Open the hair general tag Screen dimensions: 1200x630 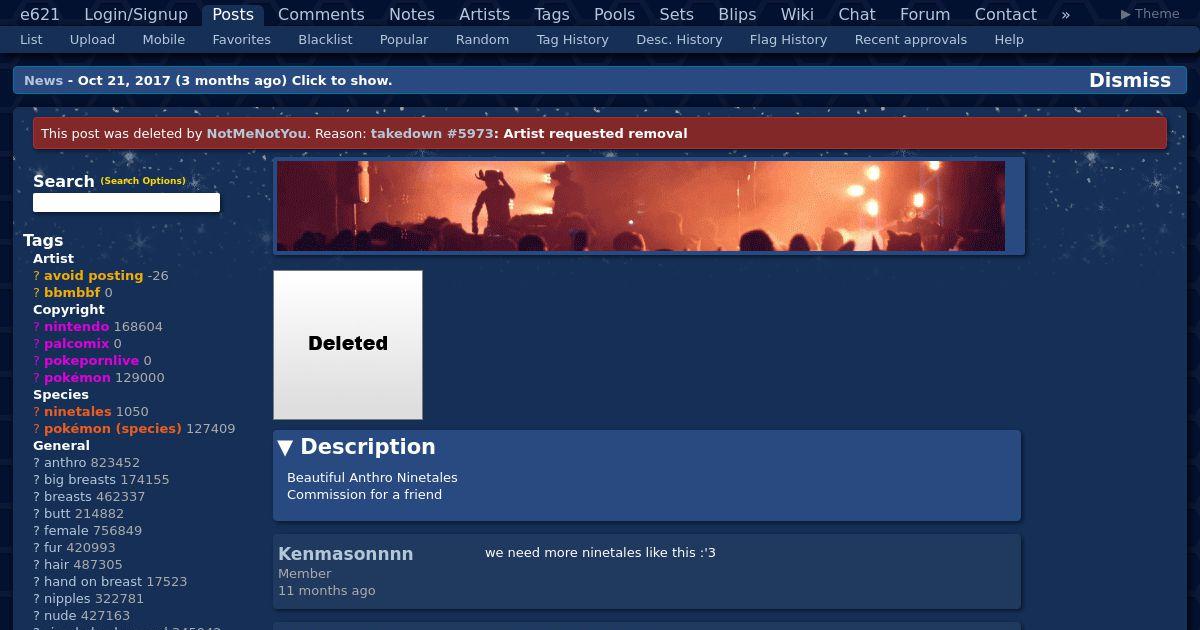tap(56, 565)
